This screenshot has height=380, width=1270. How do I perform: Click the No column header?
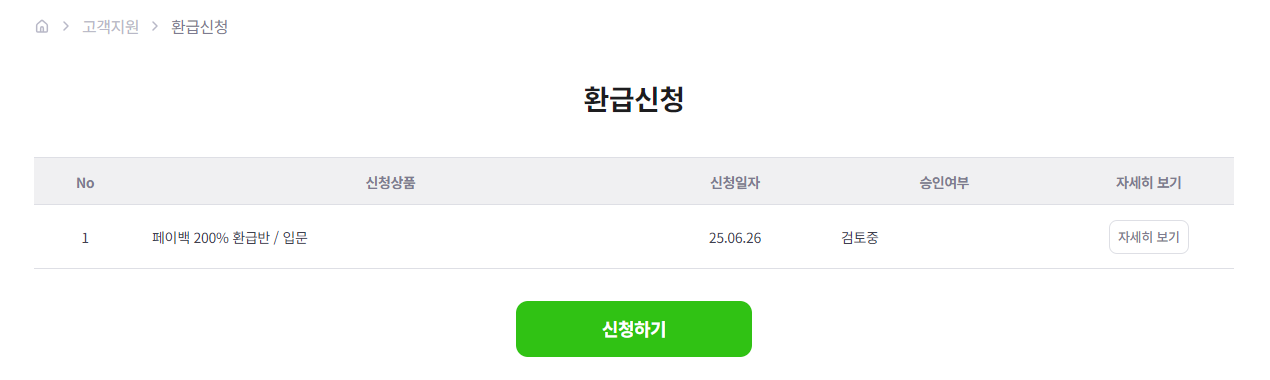pos(85,183)
